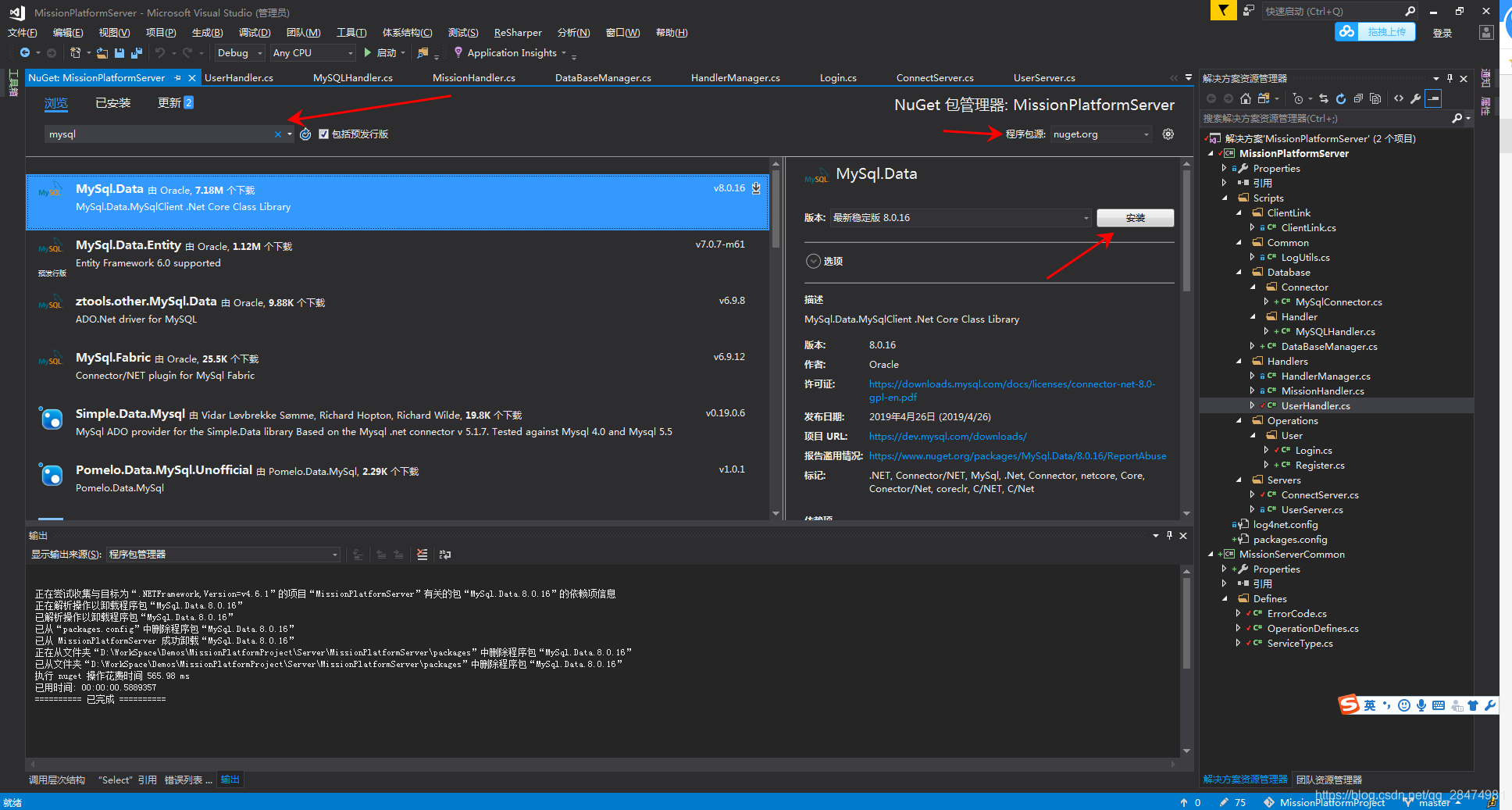Click the 拖拽上传 upload button
This screenshot has height=810, width=1512.
point(1375,32)
